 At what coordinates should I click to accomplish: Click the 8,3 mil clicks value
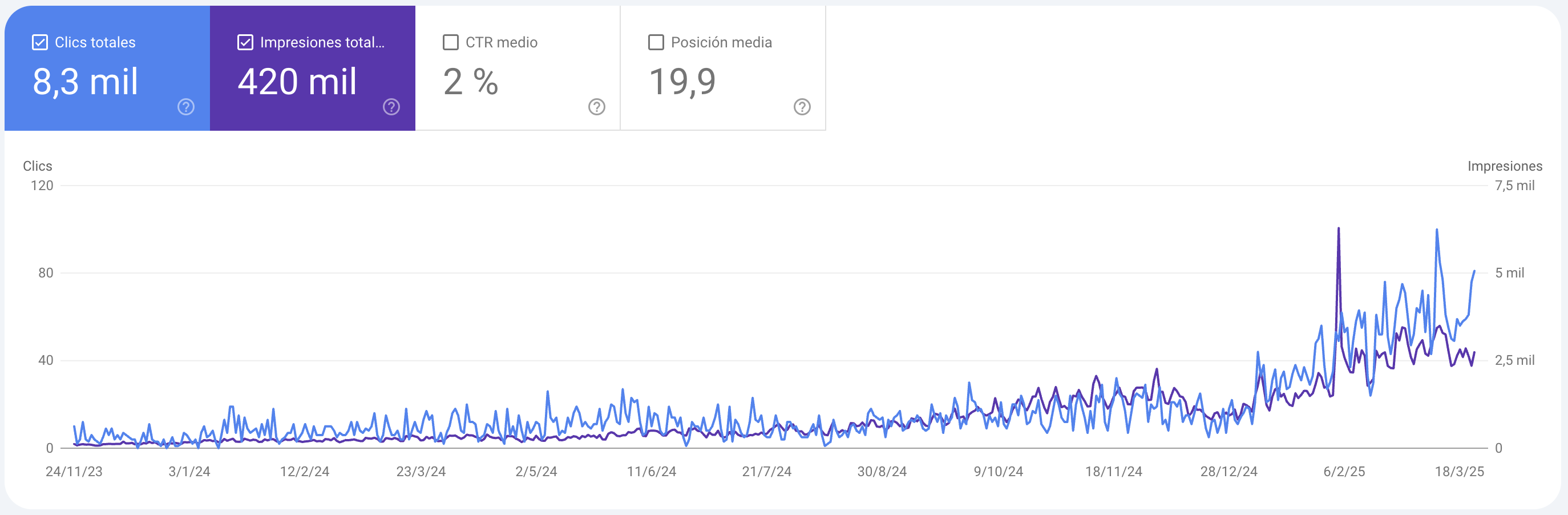85,82
